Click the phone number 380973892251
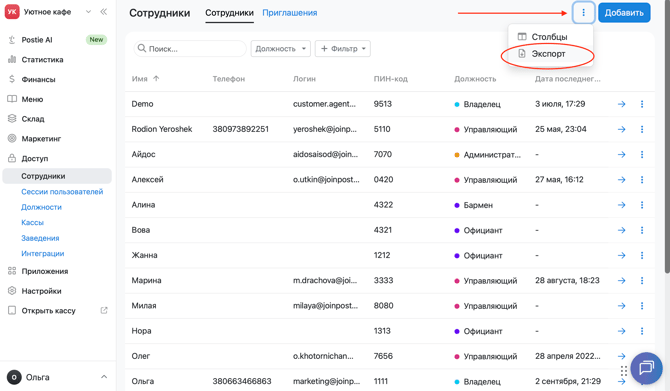Viewport: 670px width, 391px height. coord(241,129)
